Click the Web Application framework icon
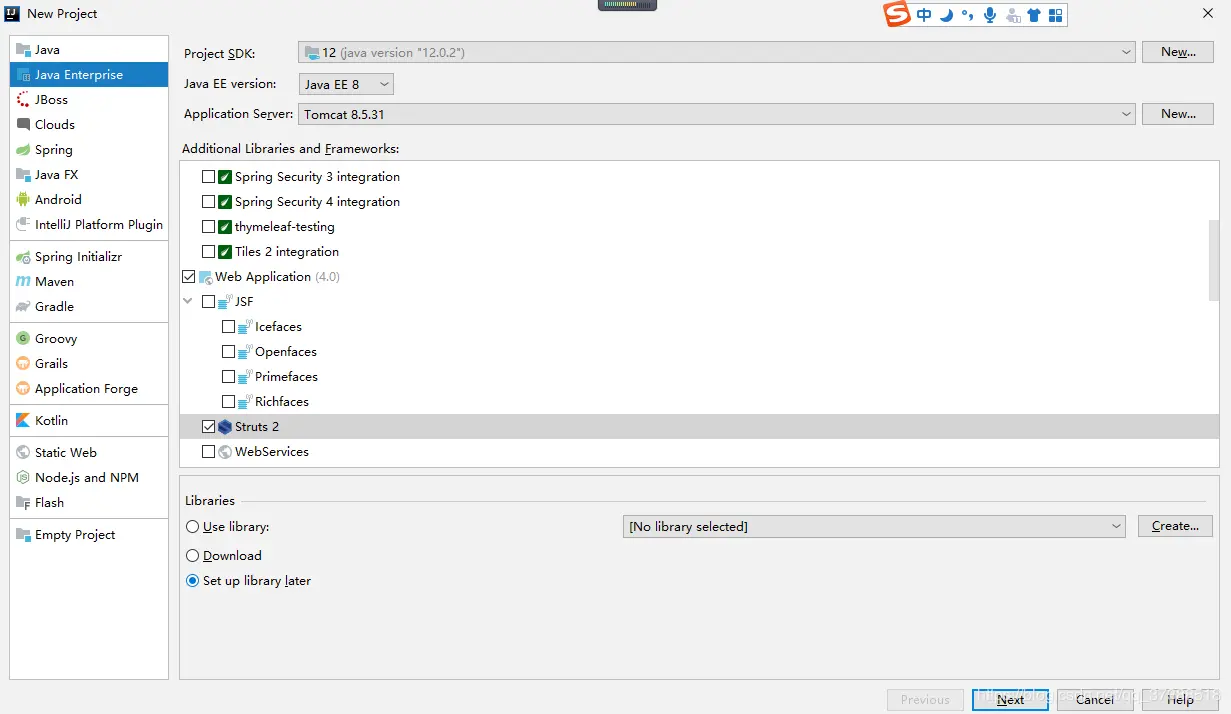Image resolution: width=1231 pixels, height=714 pixels. [205, 277]
